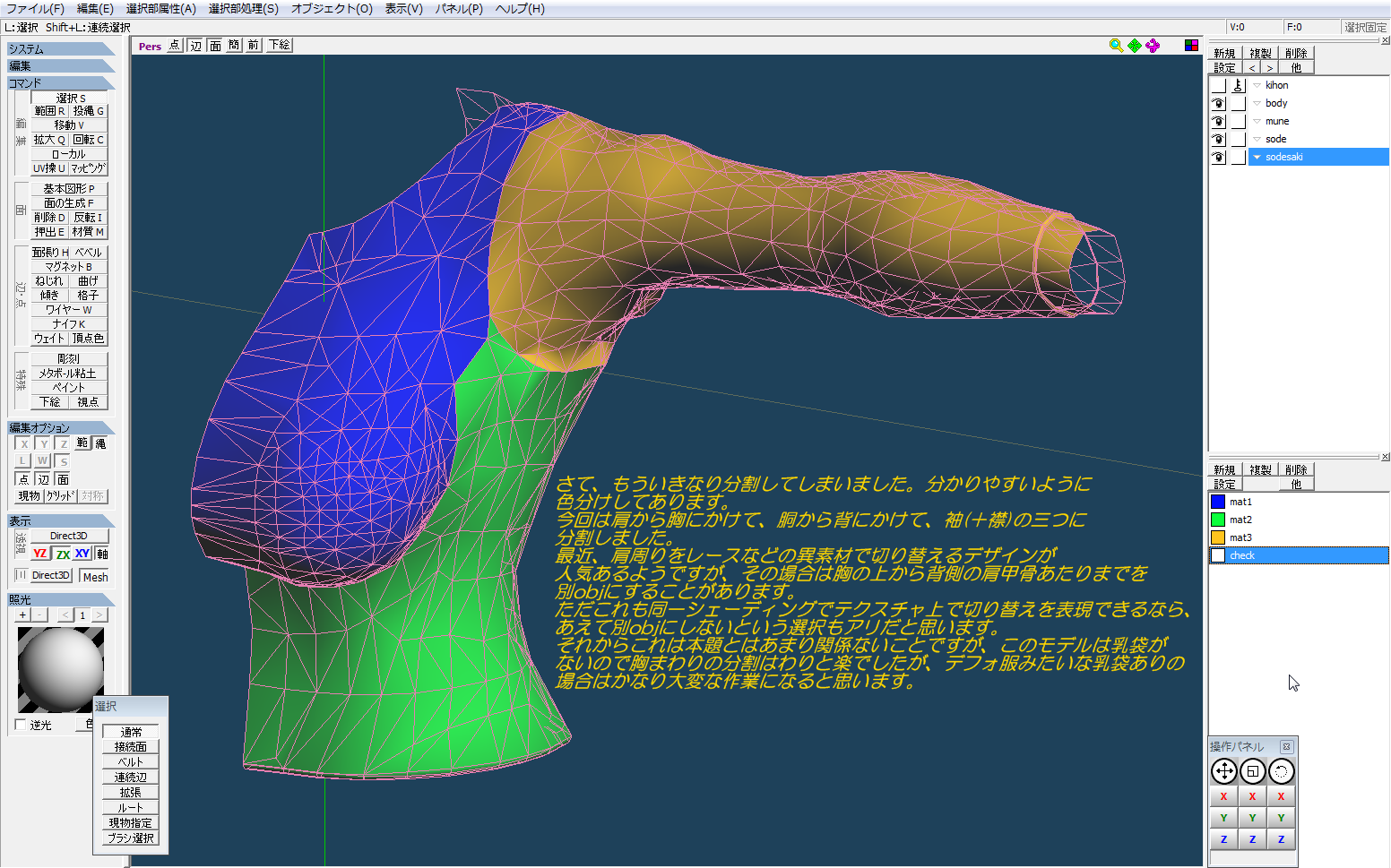Click the scale square icon in 操作パネル
Image resolution: width=1391 pixels, height=868 pixels.
pos(1252,771)
